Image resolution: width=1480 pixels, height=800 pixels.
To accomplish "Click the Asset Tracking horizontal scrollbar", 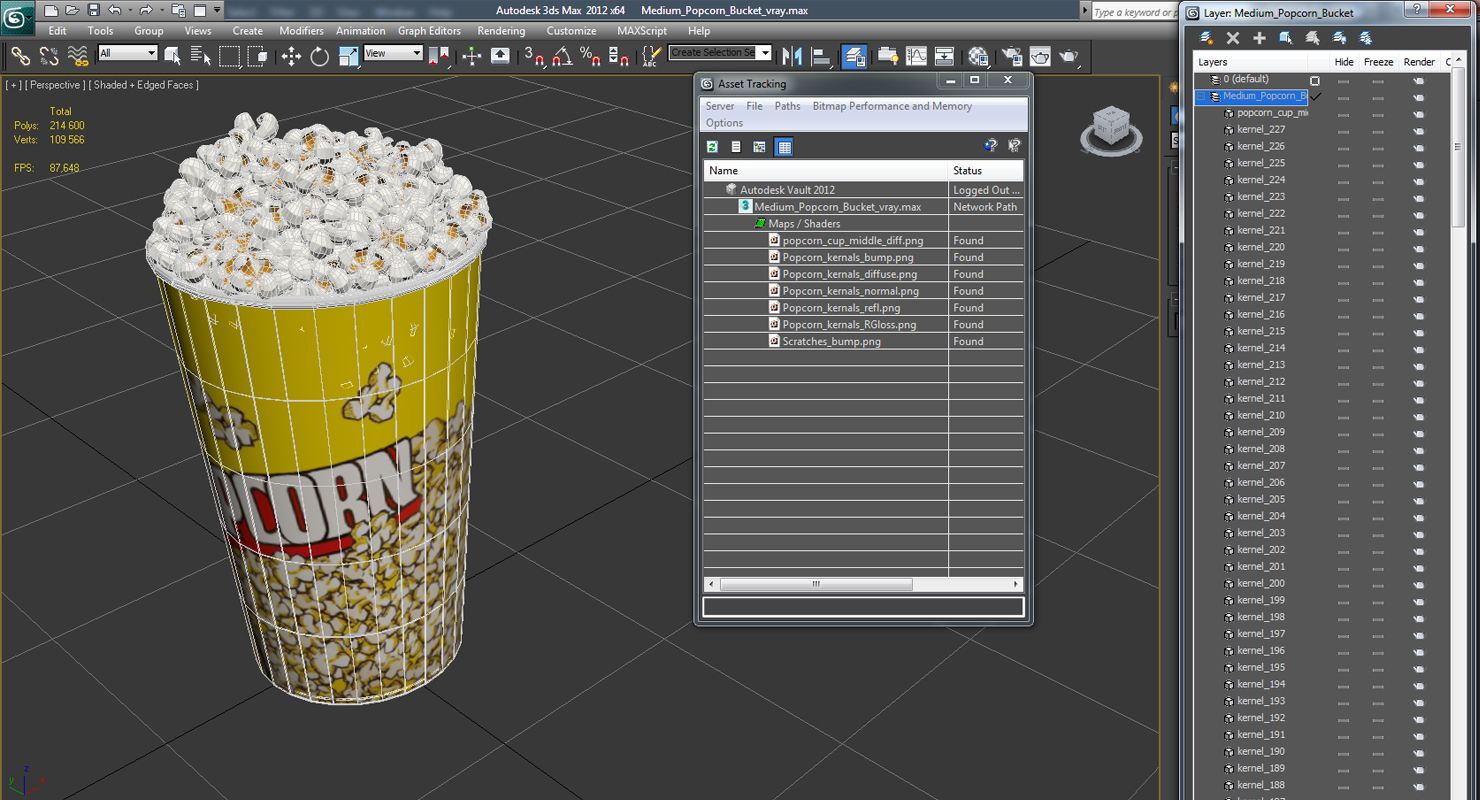I will [x=815, y=584].
